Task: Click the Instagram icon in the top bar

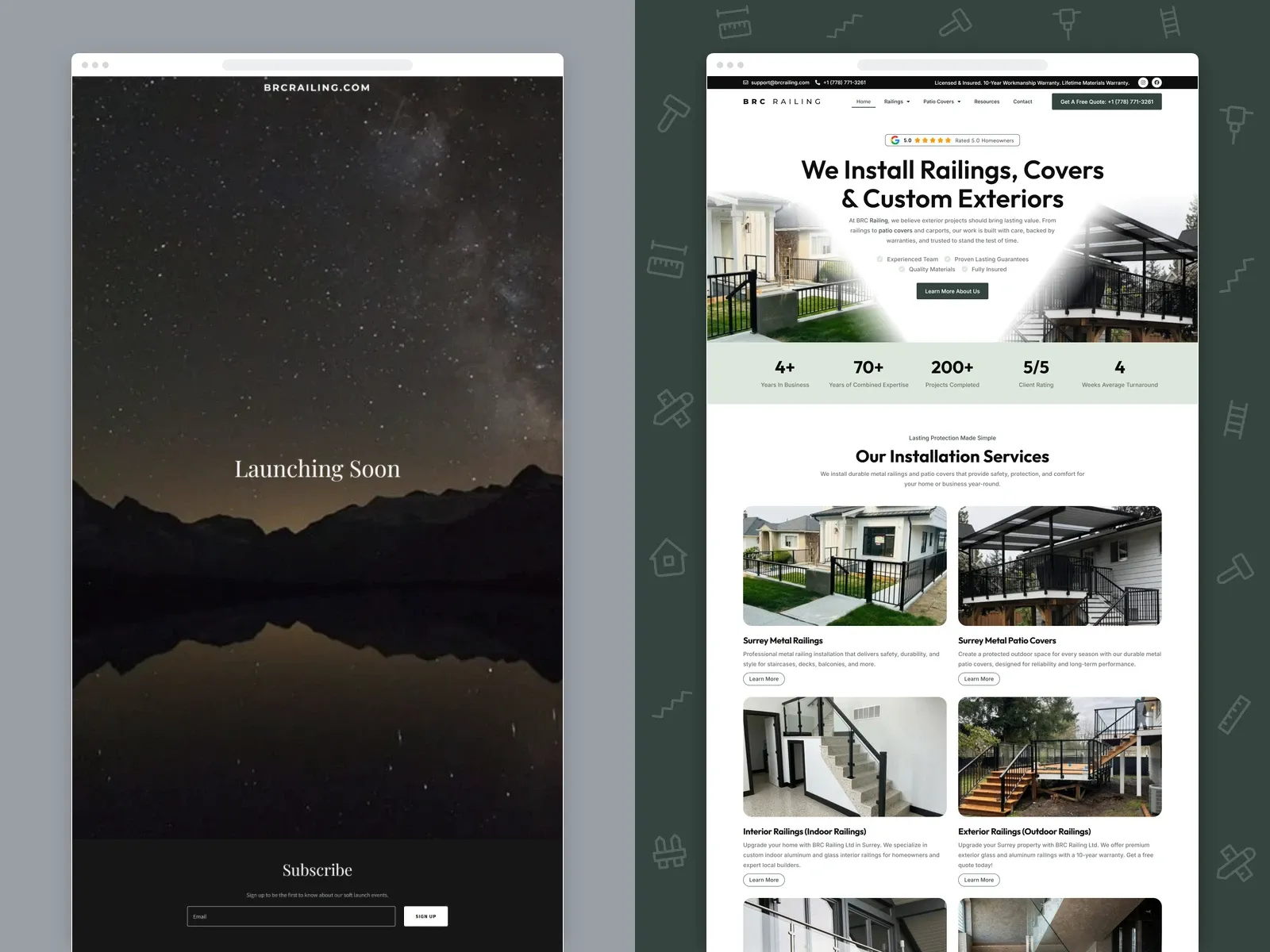Action: click(1143, 83)
